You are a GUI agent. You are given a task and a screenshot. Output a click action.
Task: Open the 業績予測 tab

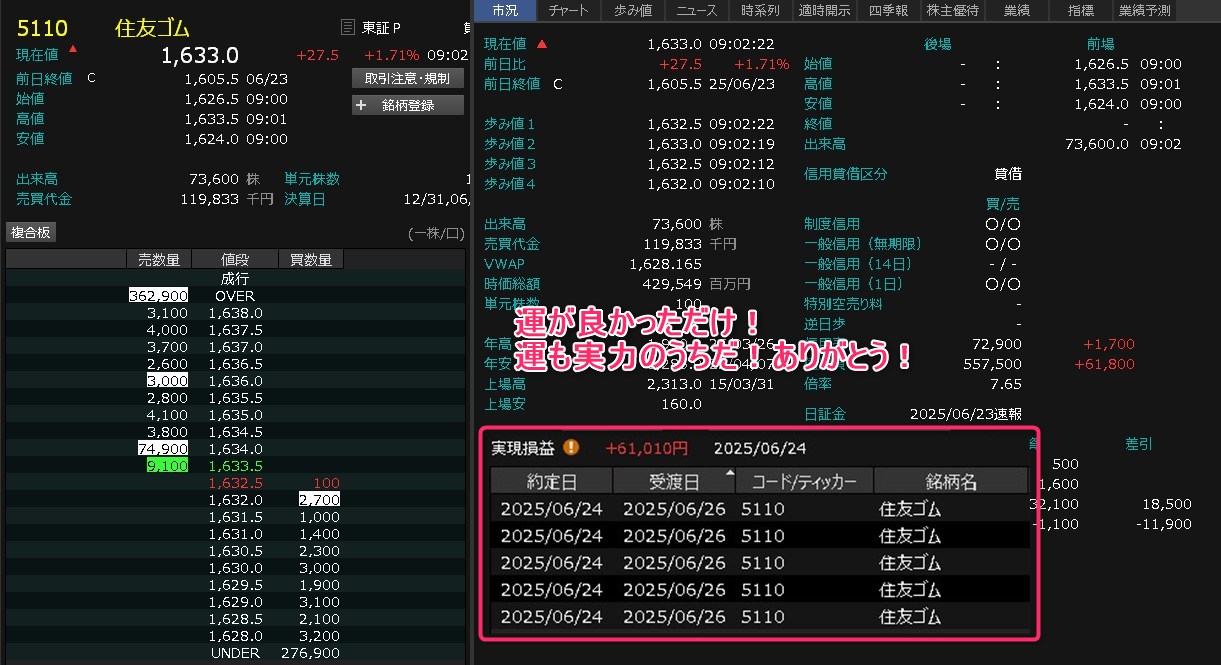[x=1144, y=10]
